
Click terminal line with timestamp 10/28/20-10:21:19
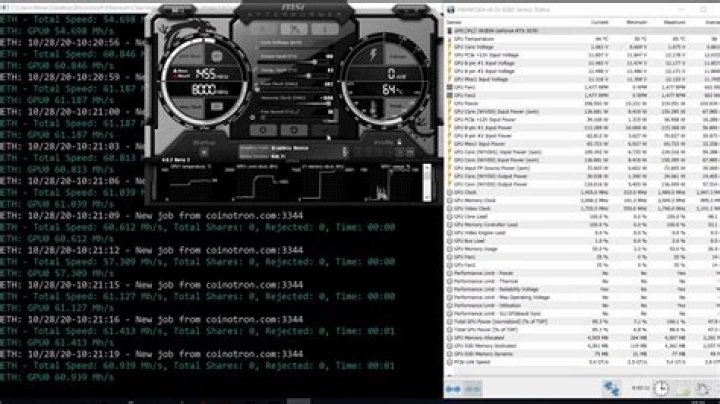[x=152, y=354]
